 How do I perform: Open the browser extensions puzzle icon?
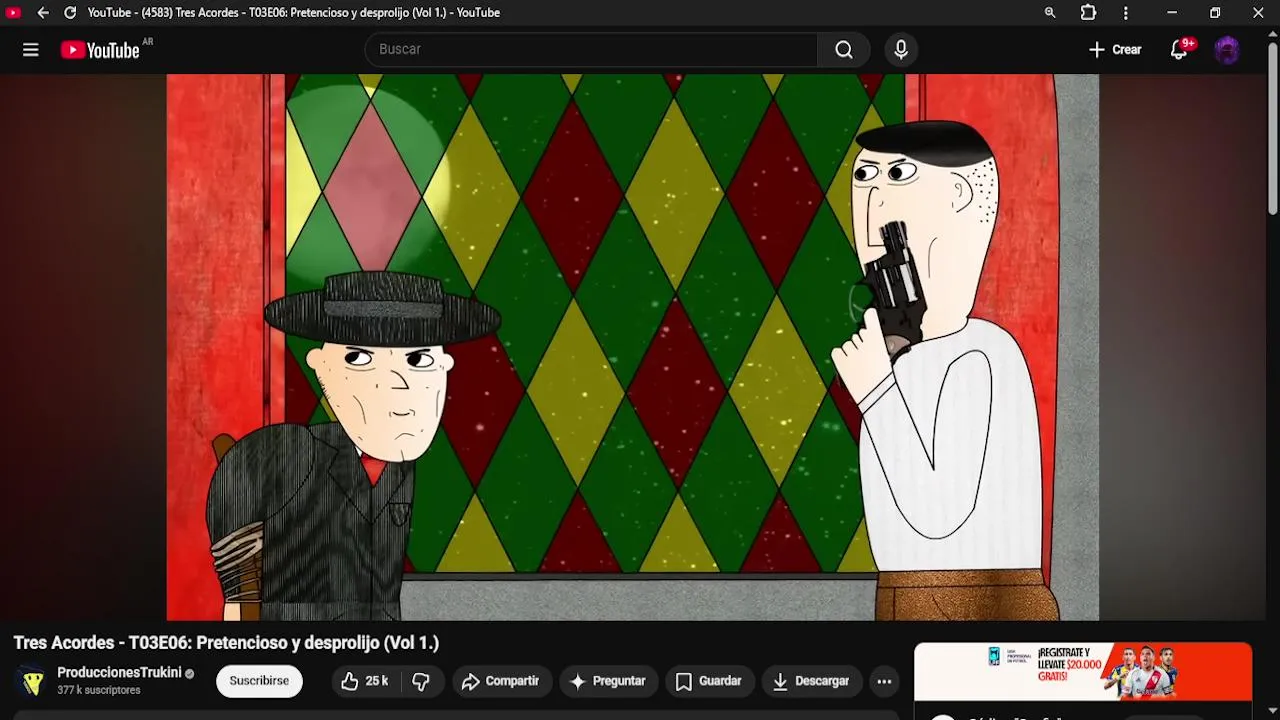[x=1088, y=13]
